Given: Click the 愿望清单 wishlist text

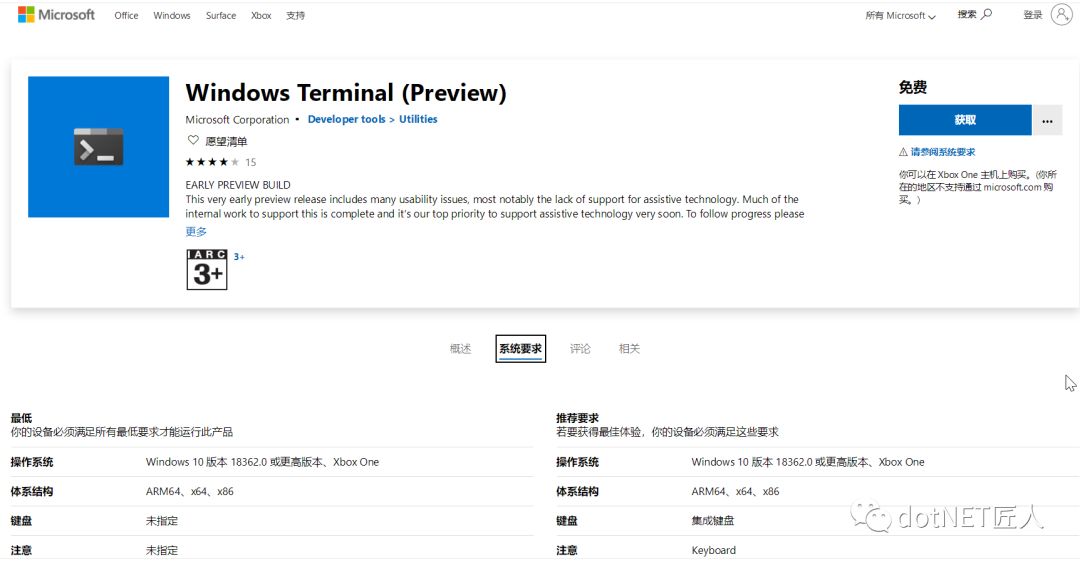Looking at the screenshot, I should point(226,141).
